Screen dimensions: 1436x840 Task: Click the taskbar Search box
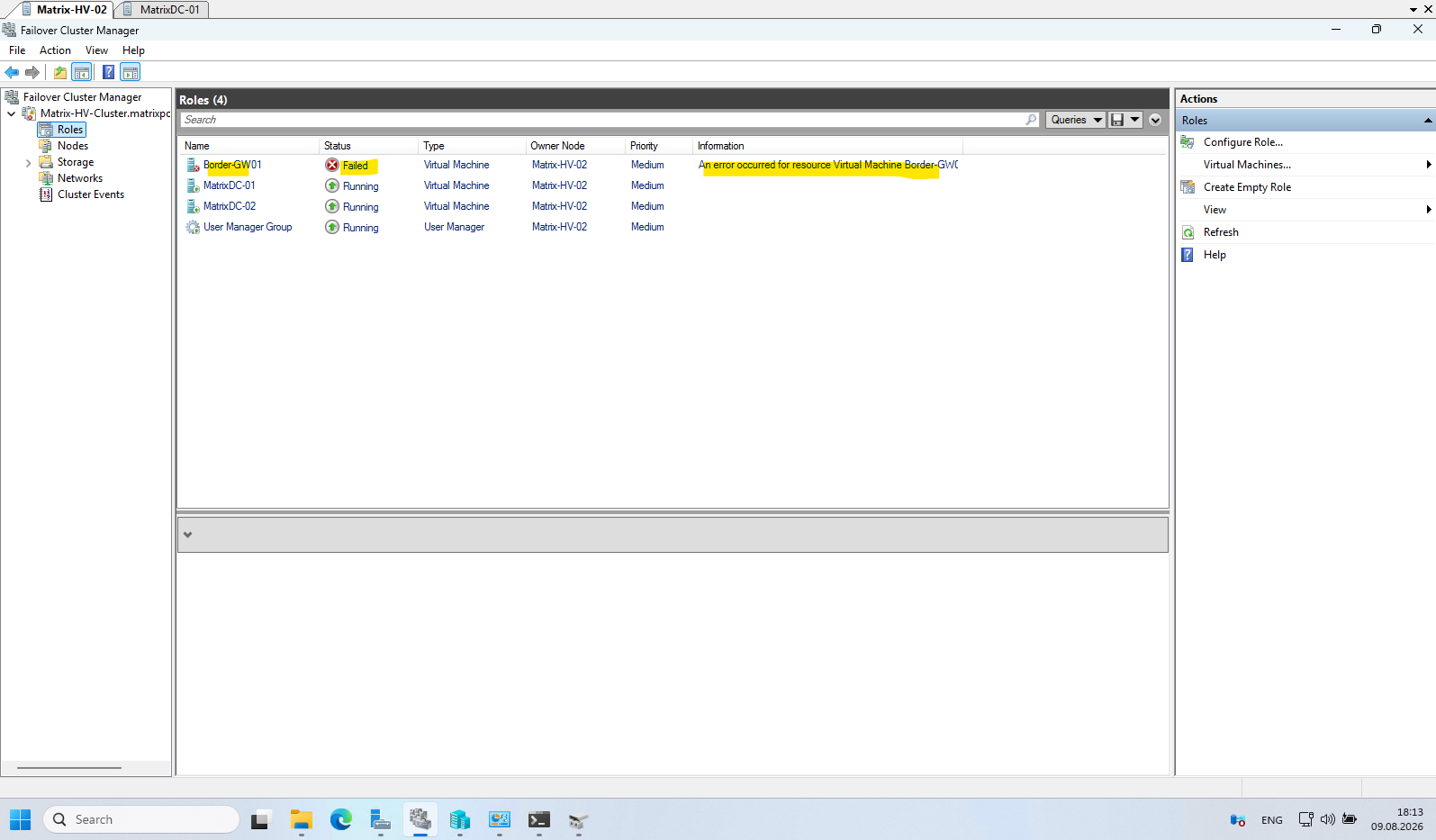(141, 819)
